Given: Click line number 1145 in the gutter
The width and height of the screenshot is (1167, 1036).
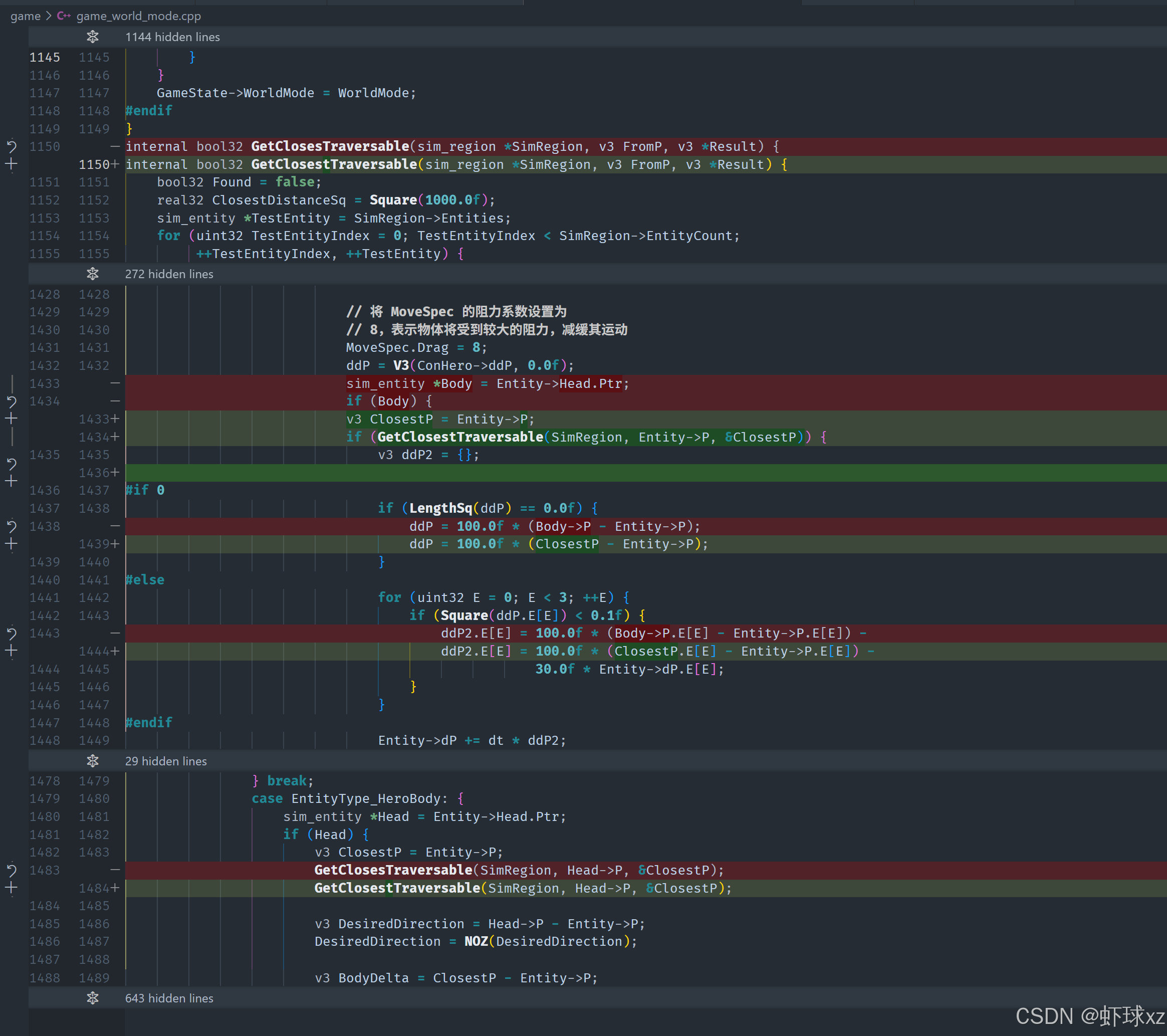Looking at the screenshot, I should coord(45,57).
